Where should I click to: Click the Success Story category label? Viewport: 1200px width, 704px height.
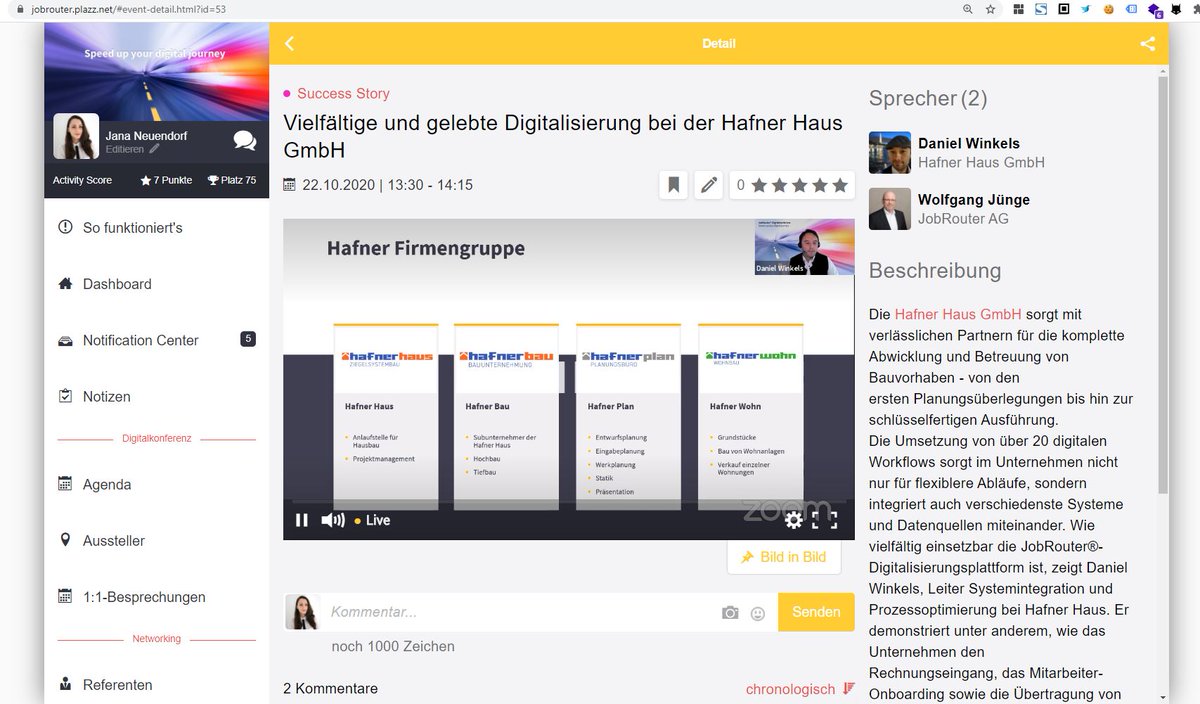(x=343, y=93)
